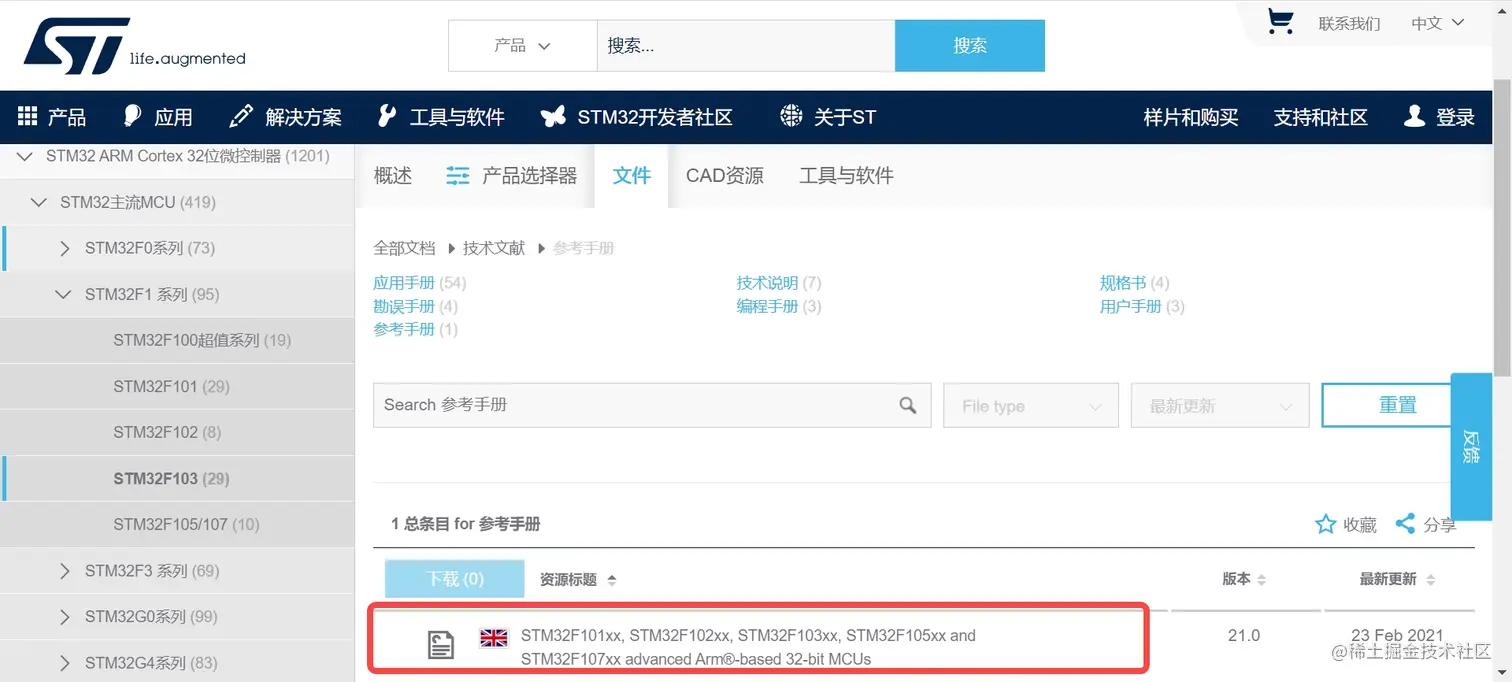Open the 样片和购买 menu
The width and height of the screenshot is (1512, 682).
tap(1191, 117)
